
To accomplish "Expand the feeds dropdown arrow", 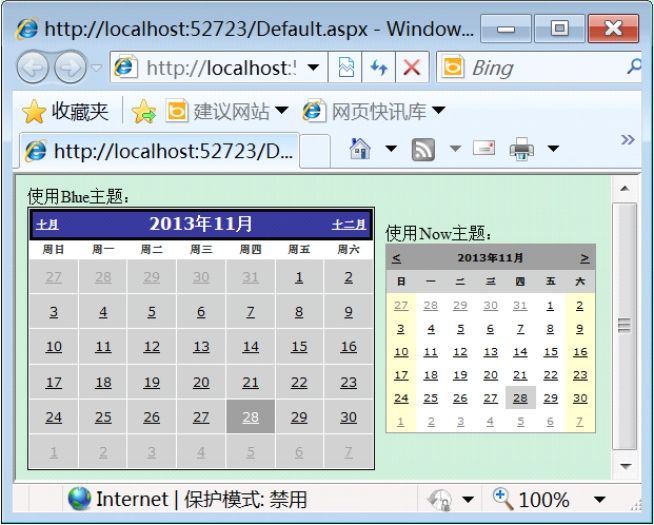I will pyautogui.click(x=455, y=148).
